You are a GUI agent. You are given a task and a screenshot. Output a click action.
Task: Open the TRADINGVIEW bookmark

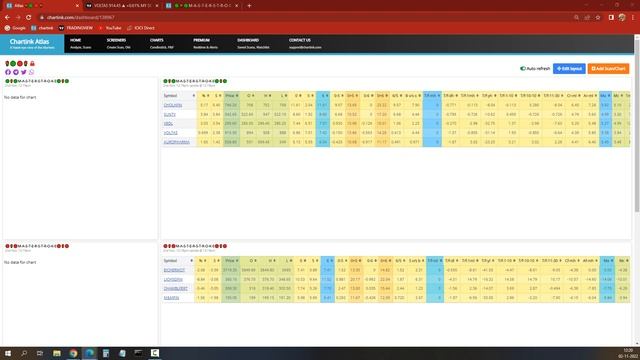coord(76,28)
